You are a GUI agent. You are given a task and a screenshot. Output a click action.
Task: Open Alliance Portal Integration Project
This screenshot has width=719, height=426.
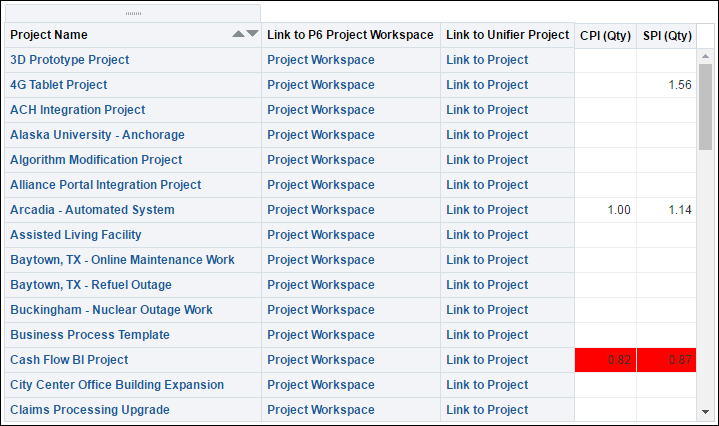pyautogui.click(x=106, y=185)
